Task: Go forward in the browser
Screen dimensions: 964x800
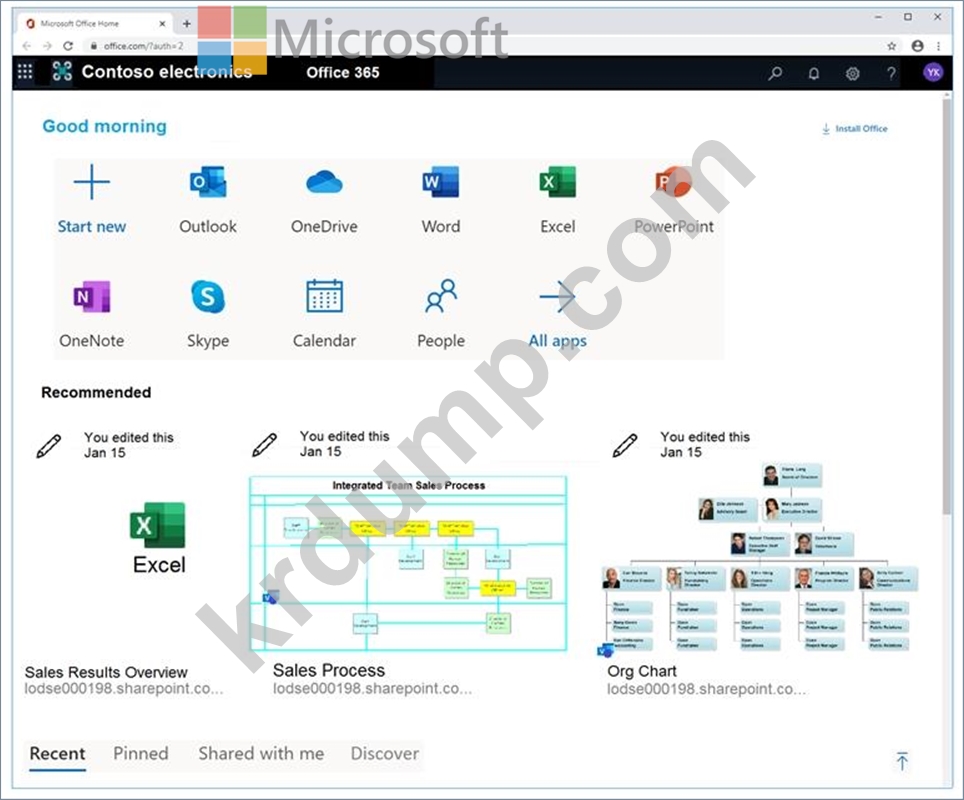Action: (x=47, y=46)
